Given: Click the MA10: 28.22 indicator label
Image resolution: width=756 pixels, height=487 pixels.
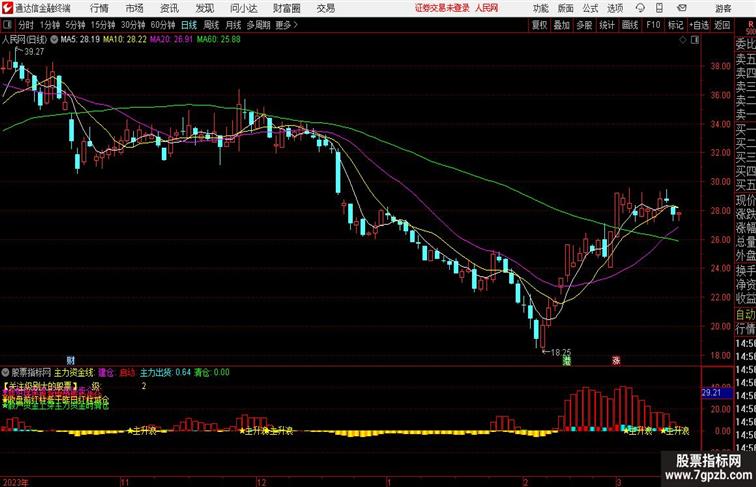Looking at the screenshot, I should pos(124,40).
